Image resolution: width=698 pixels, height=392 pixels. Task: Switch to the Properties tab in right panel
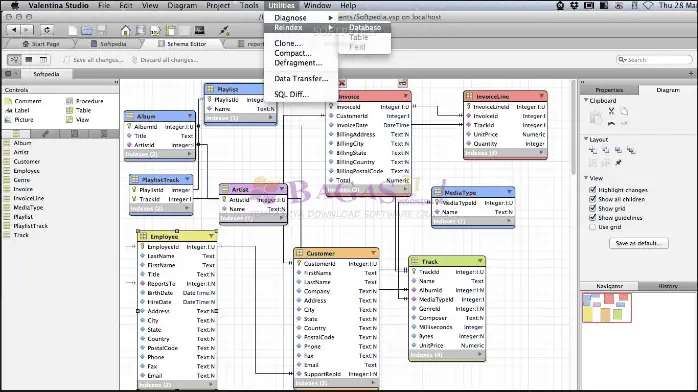click(609, 90)
